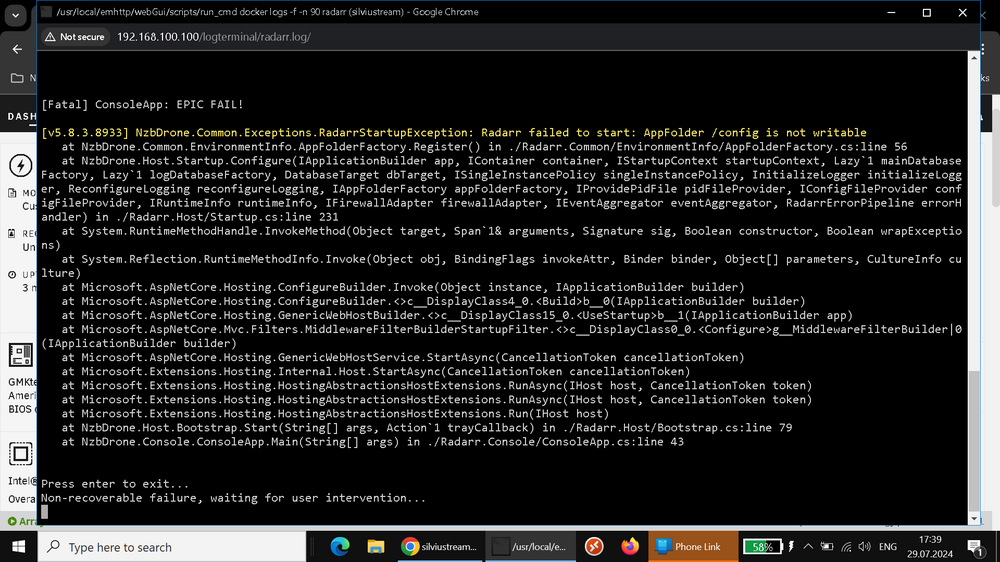This screenshot has width=1000, height=562.
Task: Open the clock showing 17:39
Action: pos(930,547)
